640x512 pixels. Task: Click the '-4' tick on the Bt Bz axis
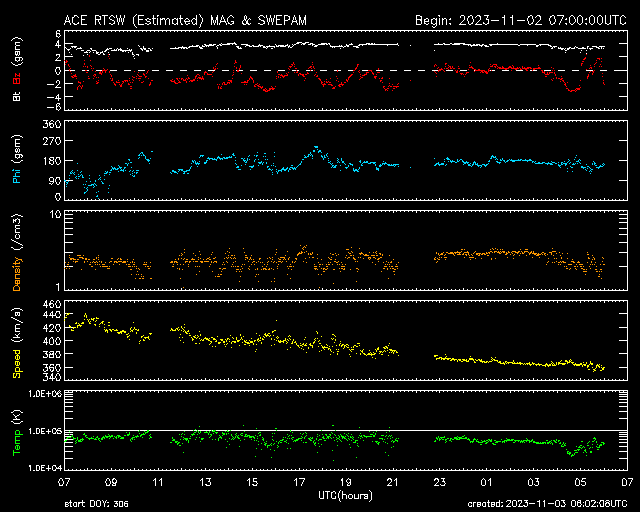(53, 97)
